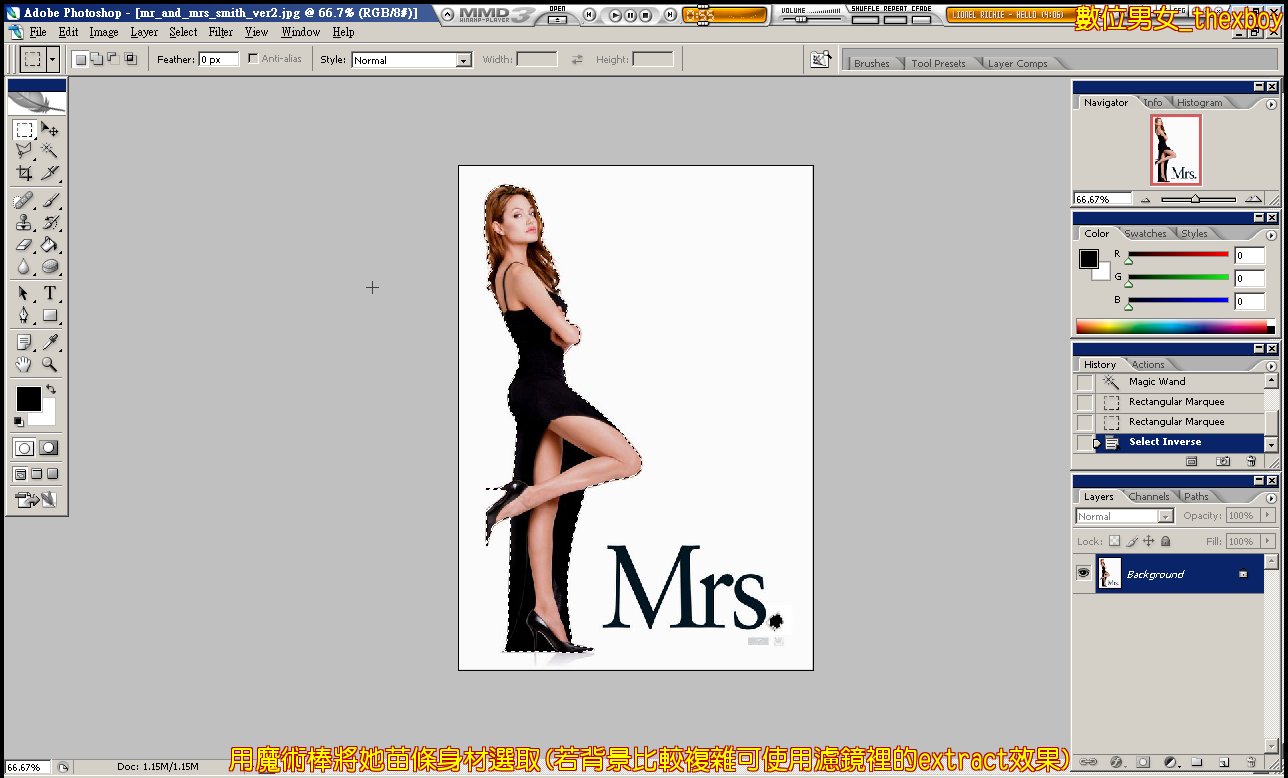
Task: Open the Layers panel flyout menu arrow
Action: [x=1271, y=496]
